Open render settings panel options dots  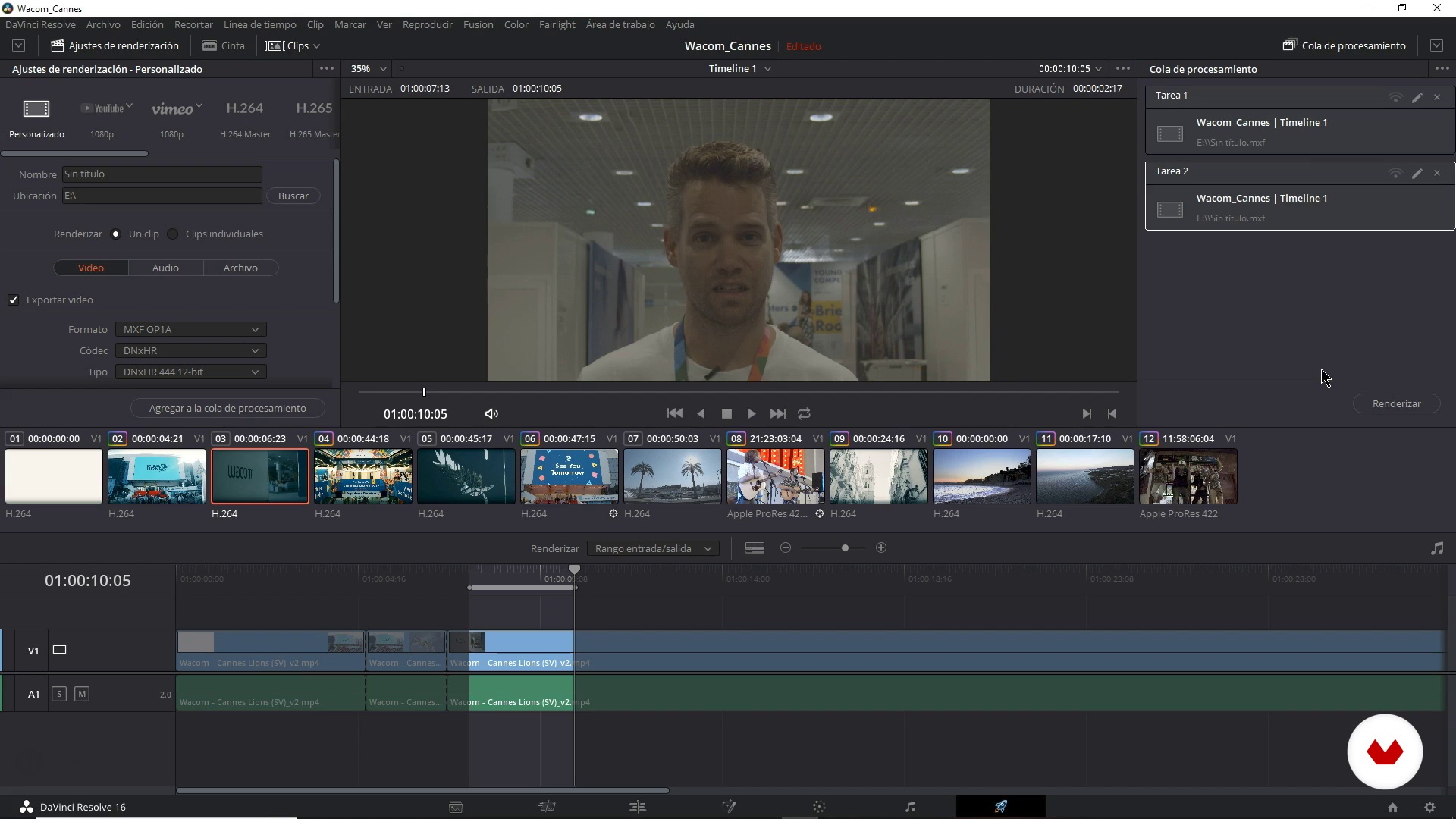pyautogui.click(x=327, y=68)
